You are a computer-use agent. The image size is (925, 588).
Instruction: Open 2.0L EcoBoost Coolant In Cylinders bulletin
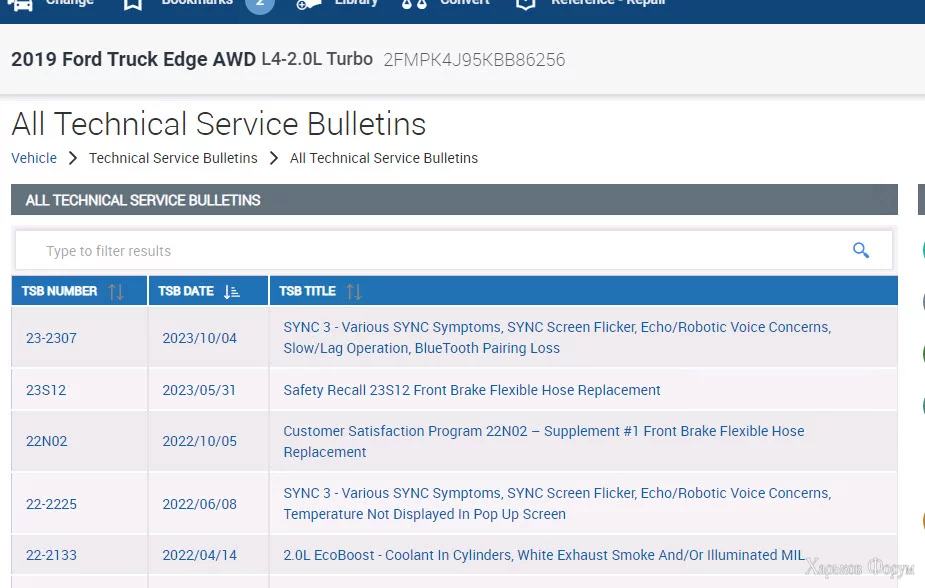544,555
